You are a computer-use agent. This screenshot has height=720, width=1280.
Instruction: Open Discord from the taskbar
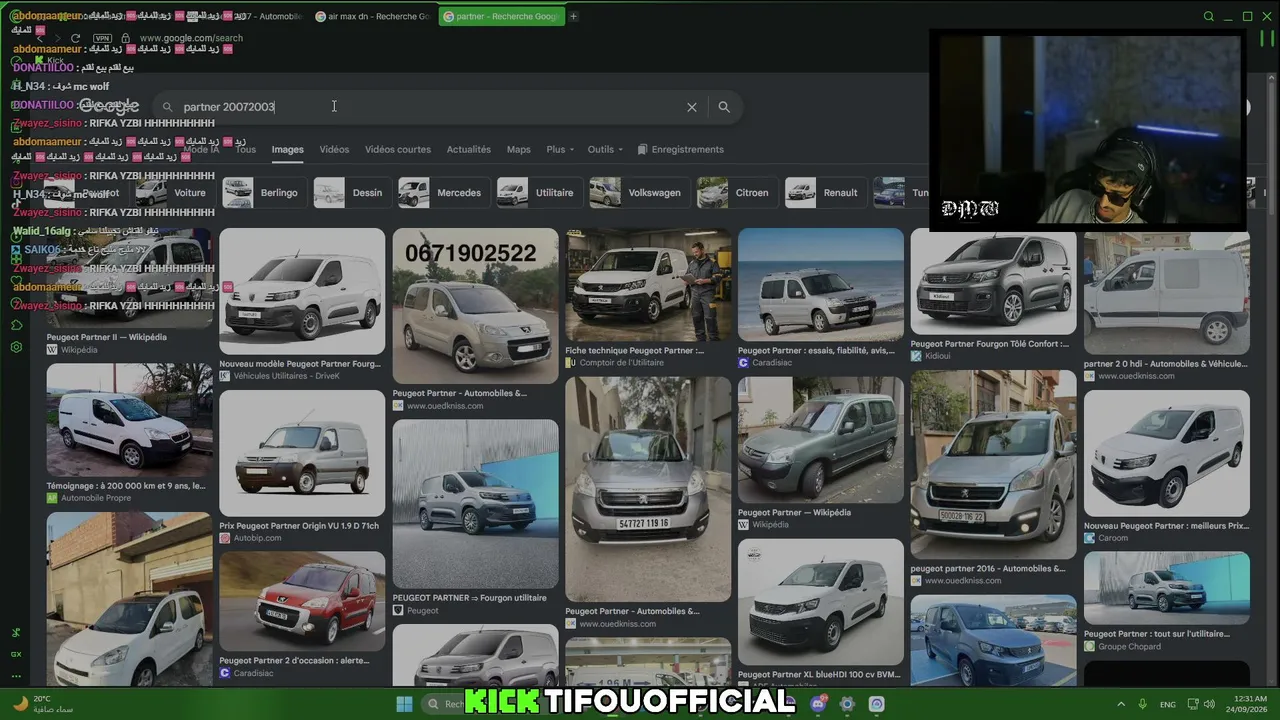point(819,704)
